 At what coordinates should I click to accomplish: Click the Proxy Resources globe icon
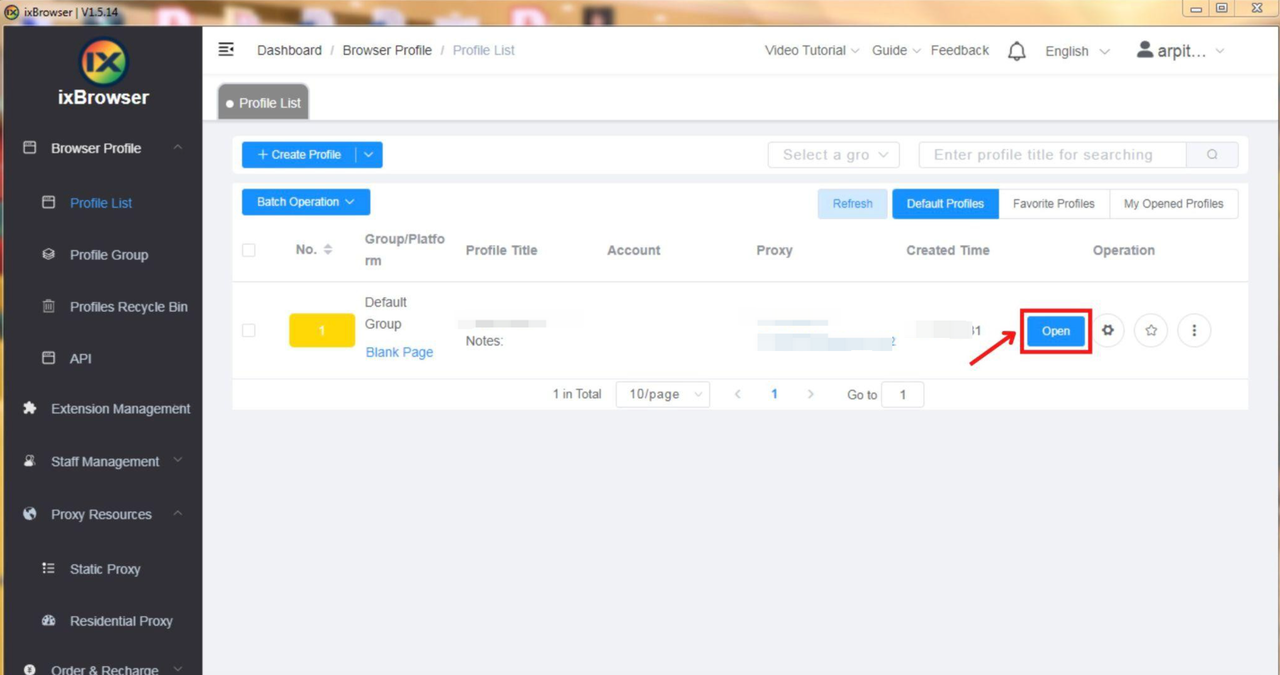point(30,514)
